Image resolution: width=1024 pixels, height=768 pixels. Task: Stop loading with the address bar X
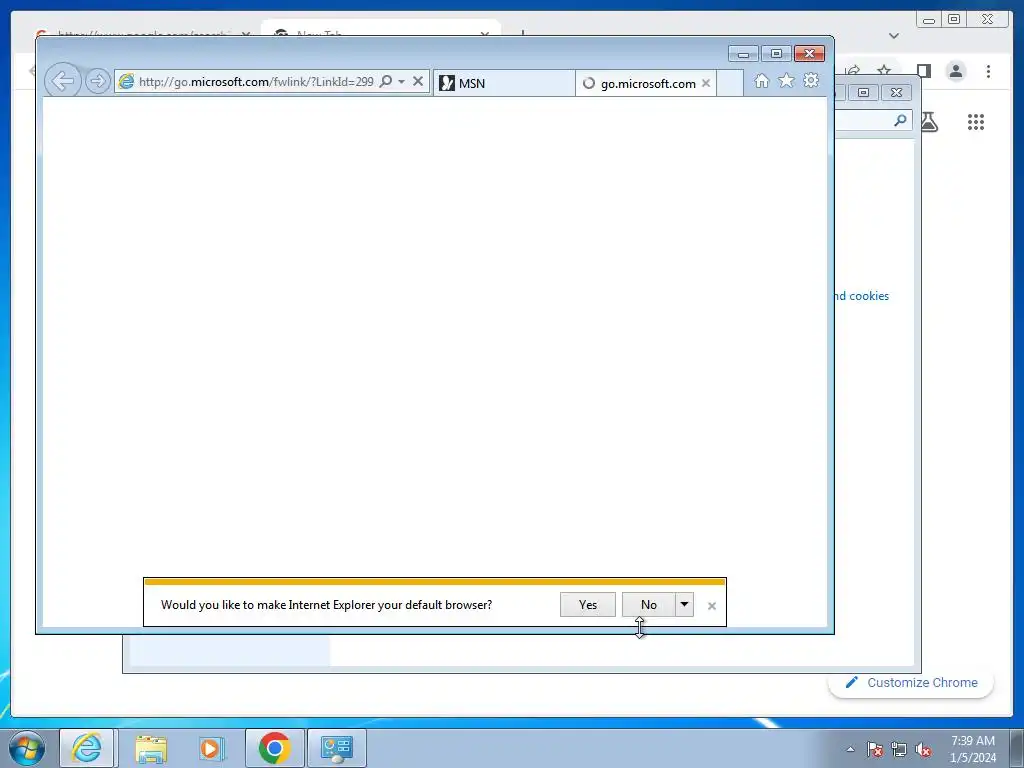pos(418,82)
